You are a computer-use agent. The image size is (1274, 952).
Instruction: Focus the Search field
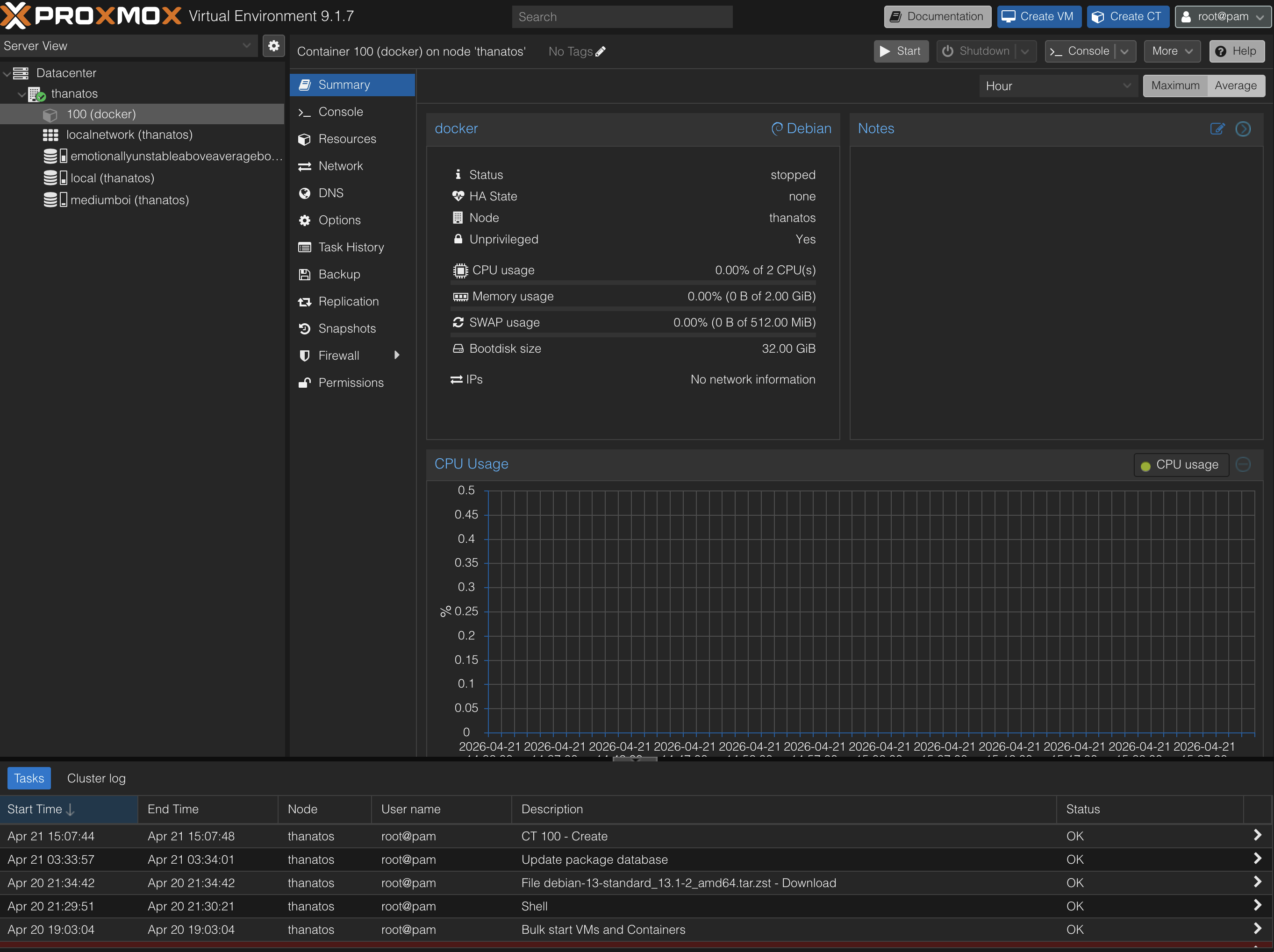622,17
